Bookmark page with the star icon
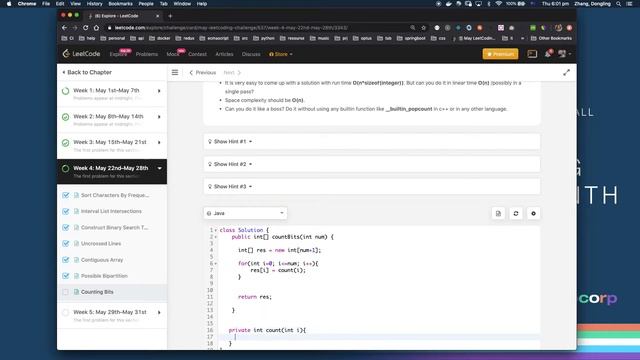640x360 pixels. click(x=424, y=28)
